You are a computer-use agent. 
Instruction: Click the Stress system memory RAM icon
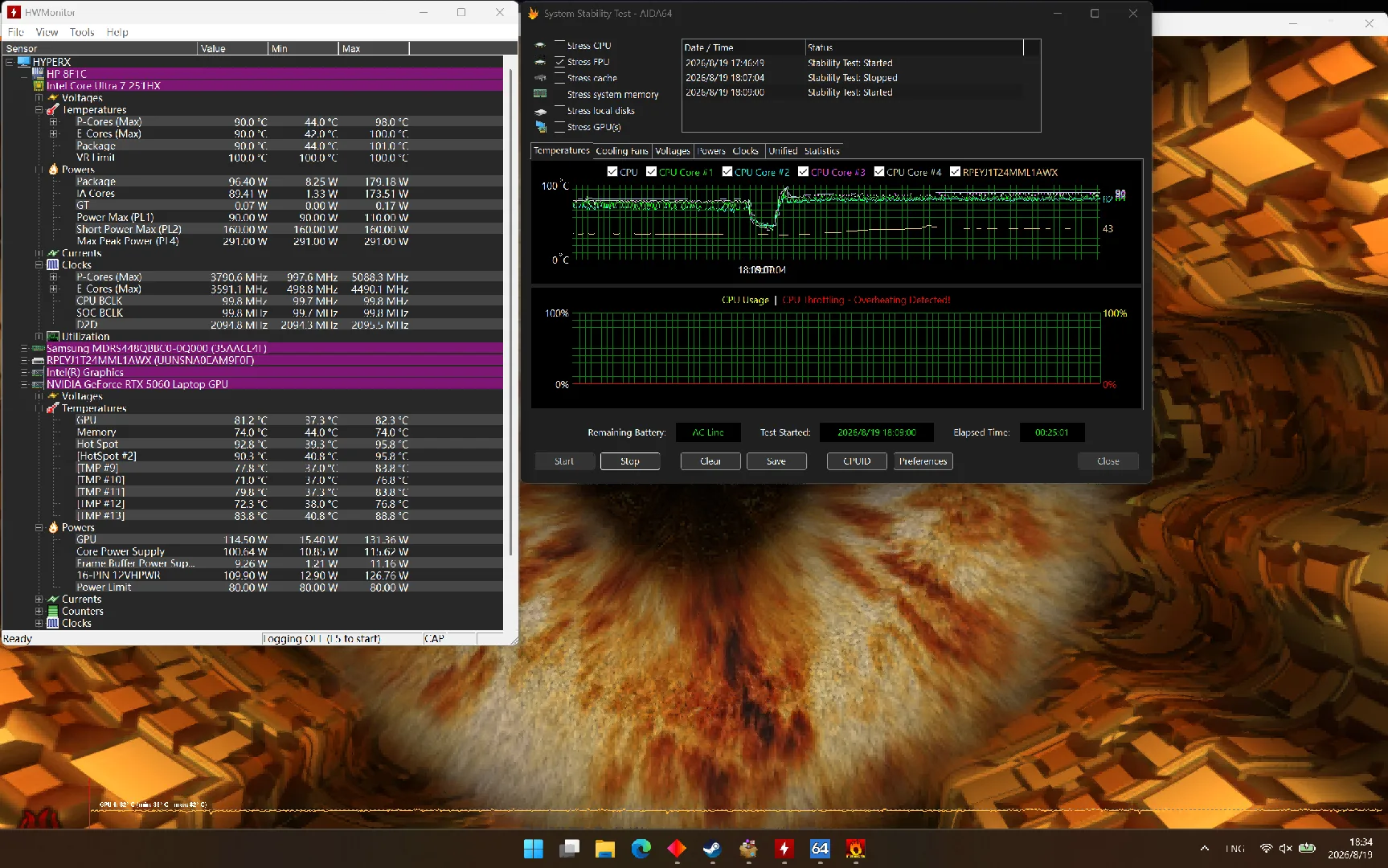pyautogui.click(x=540, y=94)
